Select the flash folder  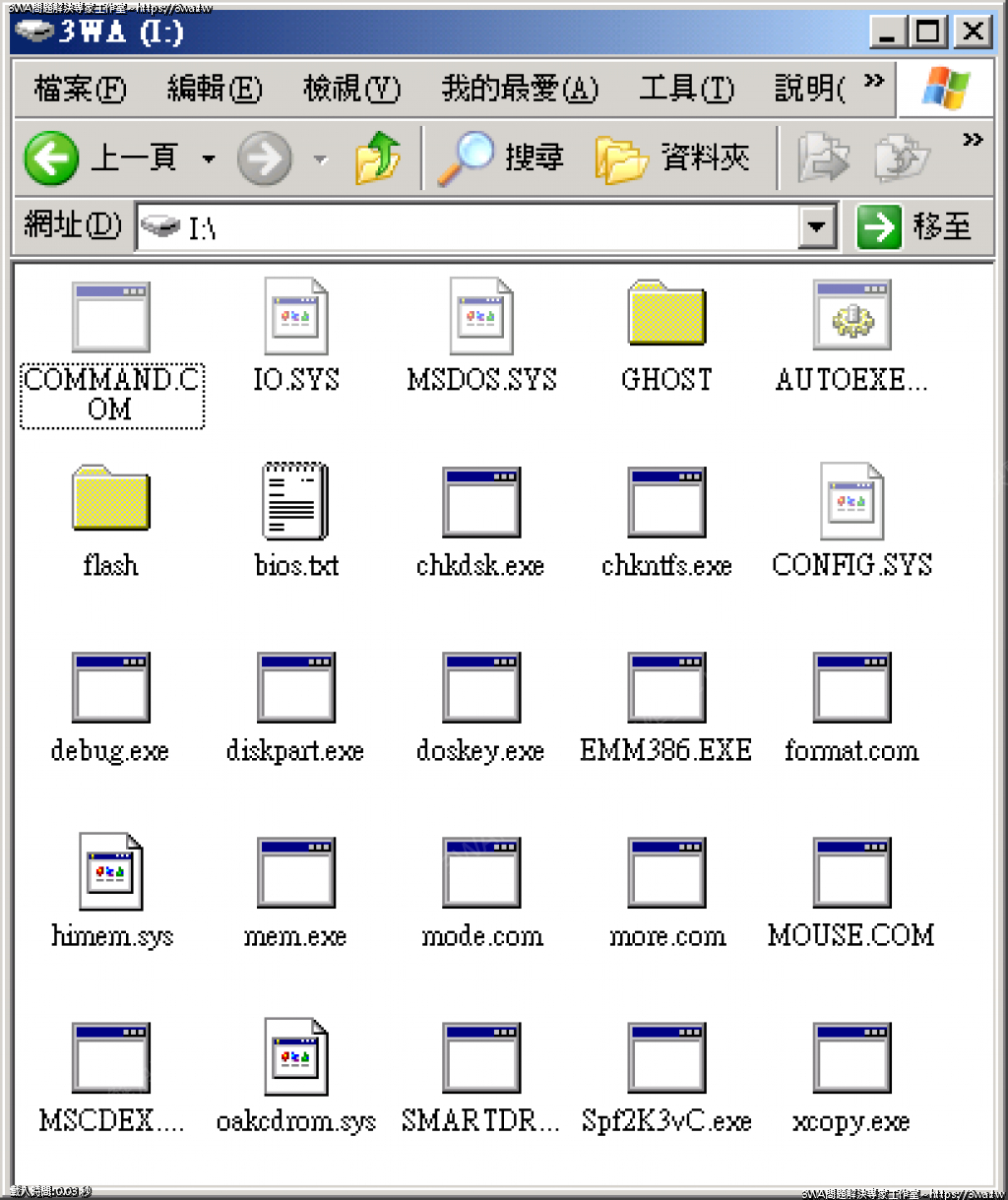point(110,501)
